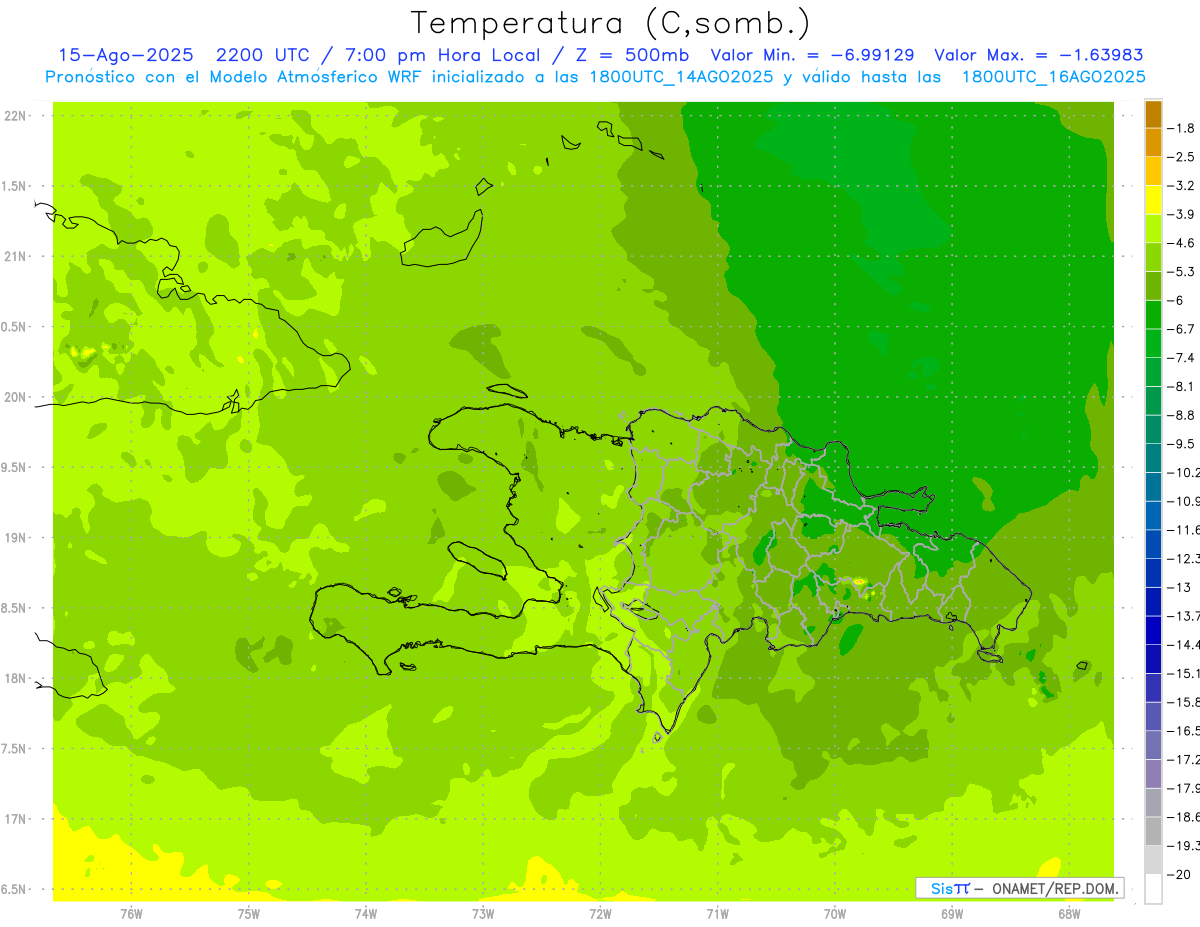The height and width of the screenshot is (927, 1200).
Task: Click the legend band between -8.8 and -9.5
Action: pos(1153,430)
